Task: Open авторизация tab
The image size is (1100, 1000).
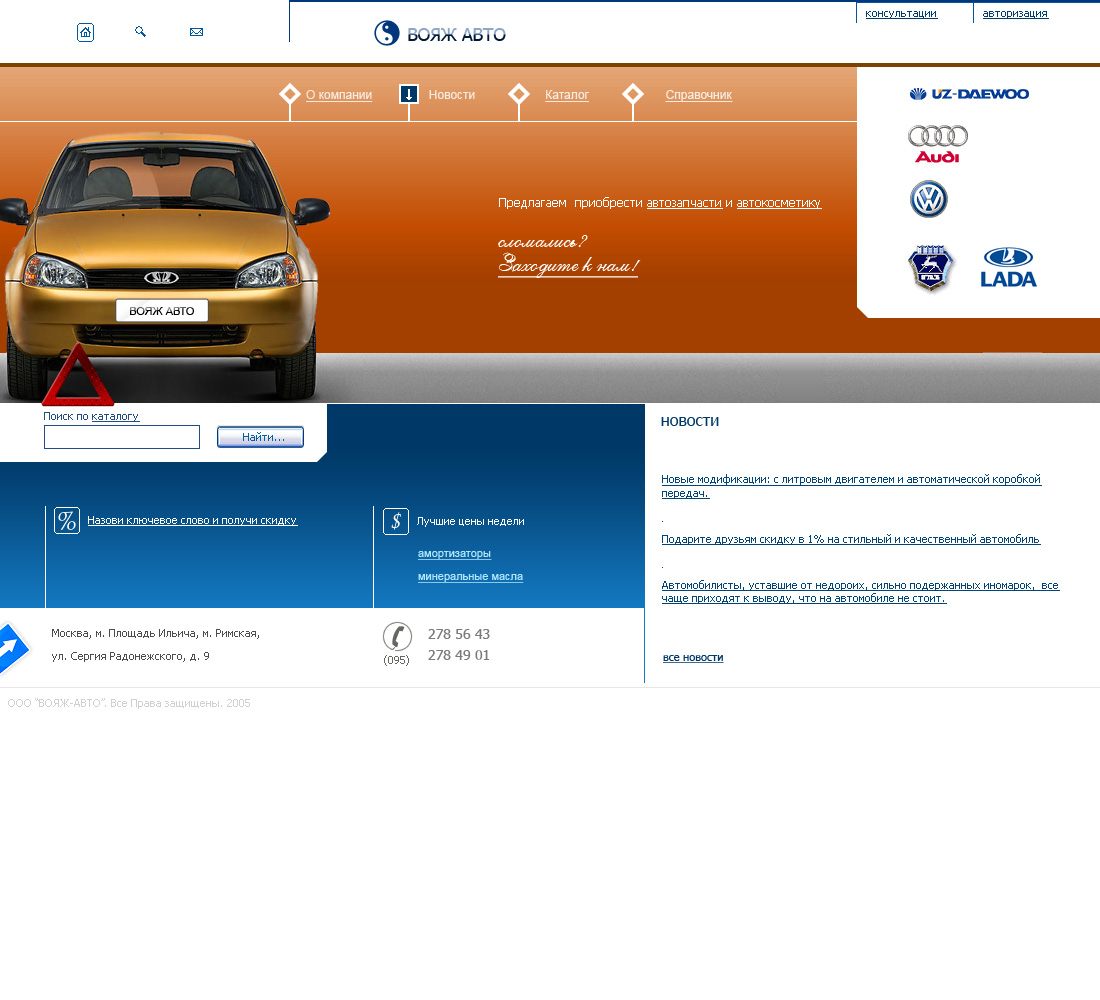Action: (1015, 13)
